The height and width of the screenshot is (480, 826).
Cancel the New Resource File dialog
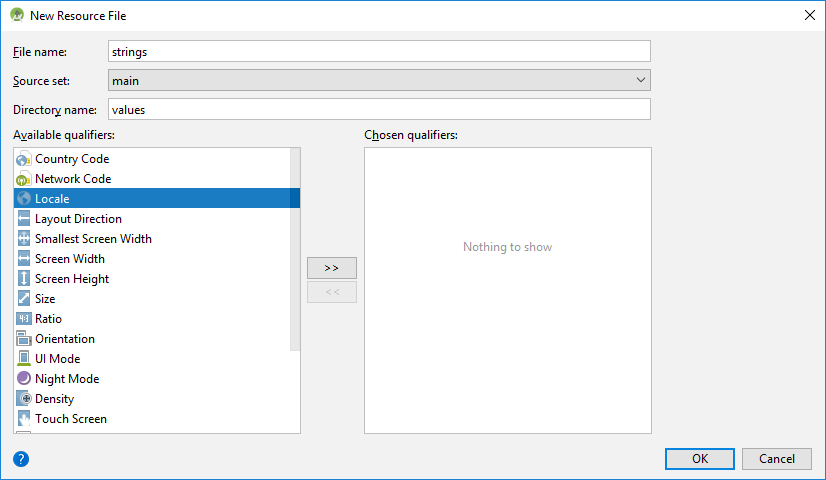pos(776,458)
